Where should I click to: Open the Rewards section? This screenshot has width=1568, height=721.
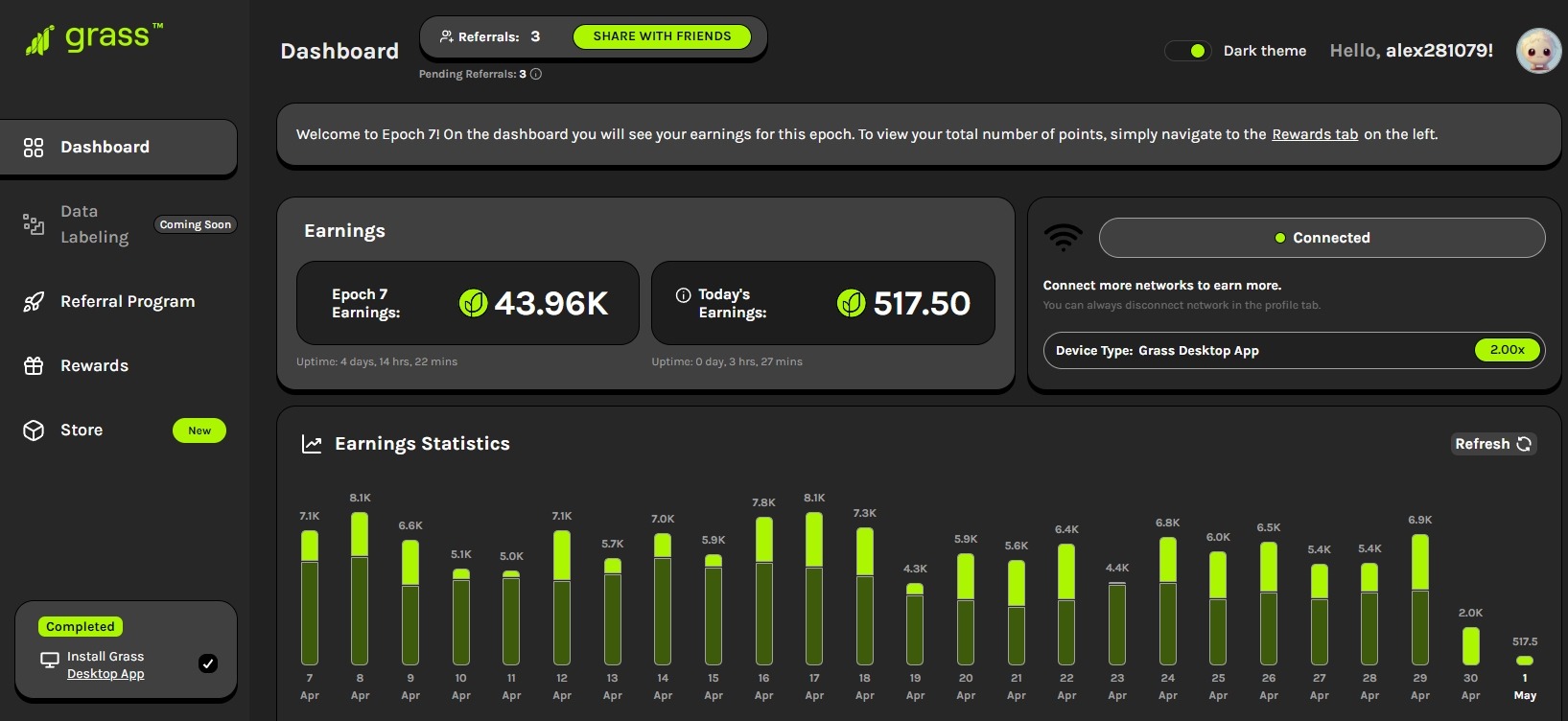pos(94,366)
